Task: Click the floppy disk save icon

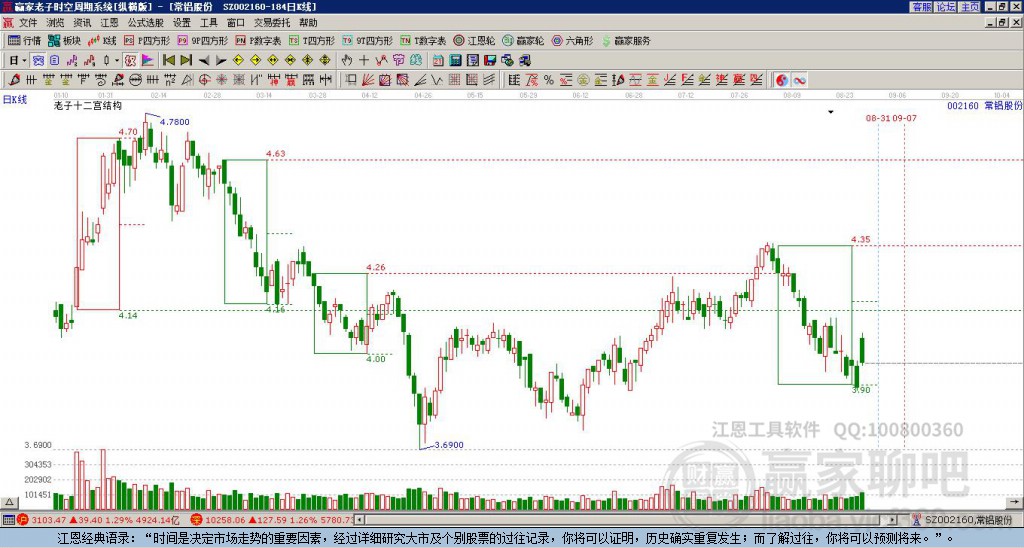Action: point(490,61)
